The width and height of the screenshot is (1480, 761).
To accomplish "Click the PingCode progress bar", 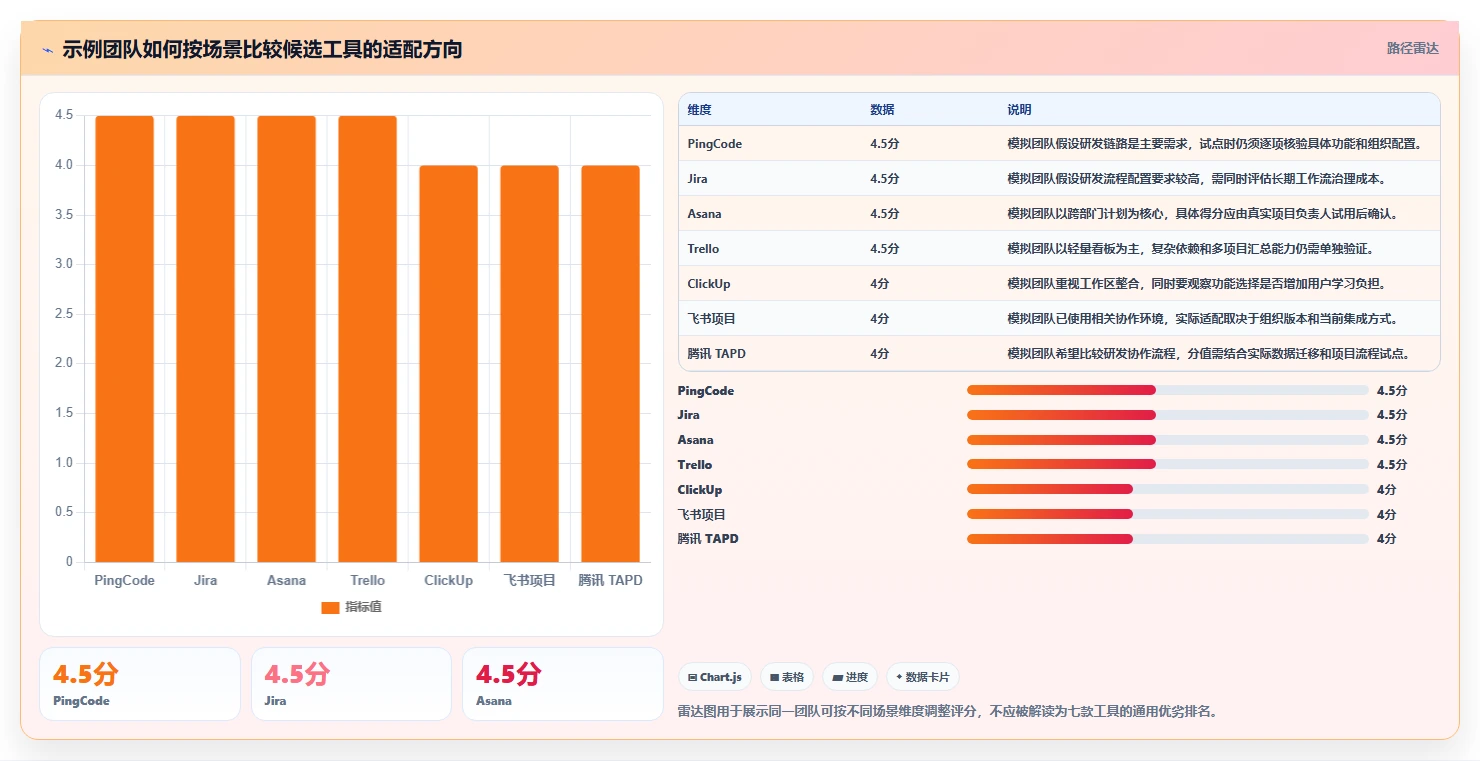I will 1167,390.
